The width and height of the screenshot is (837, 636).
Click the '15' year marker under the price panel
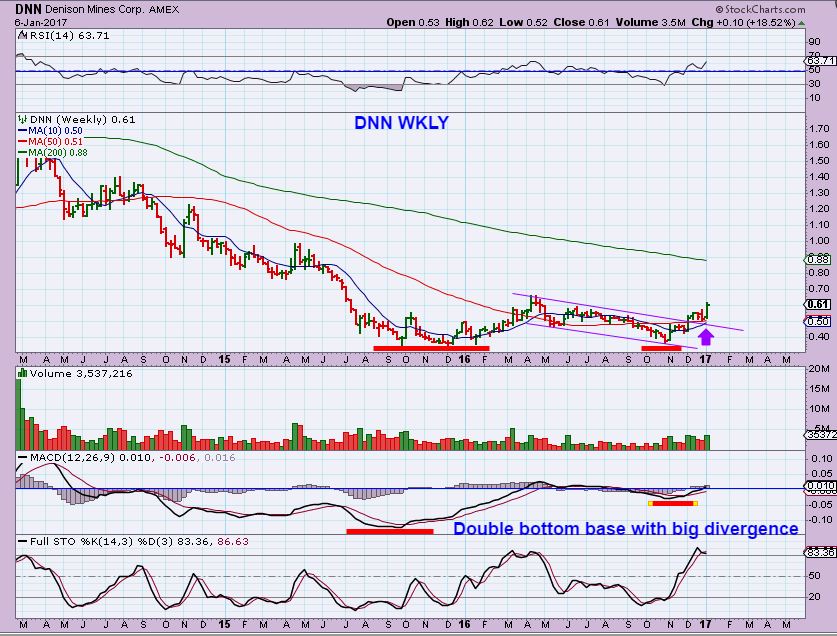224,359
